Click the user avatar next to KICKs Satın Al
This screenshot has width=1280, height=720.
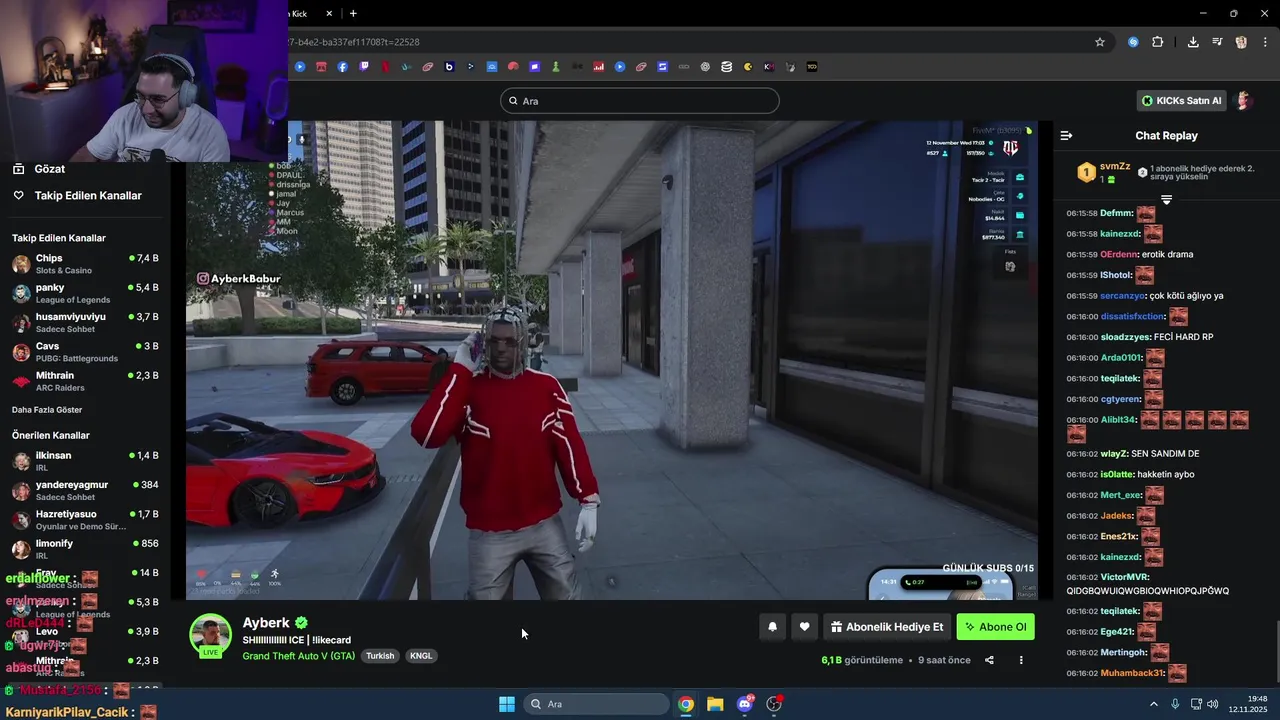click(x=1244, y=100)
